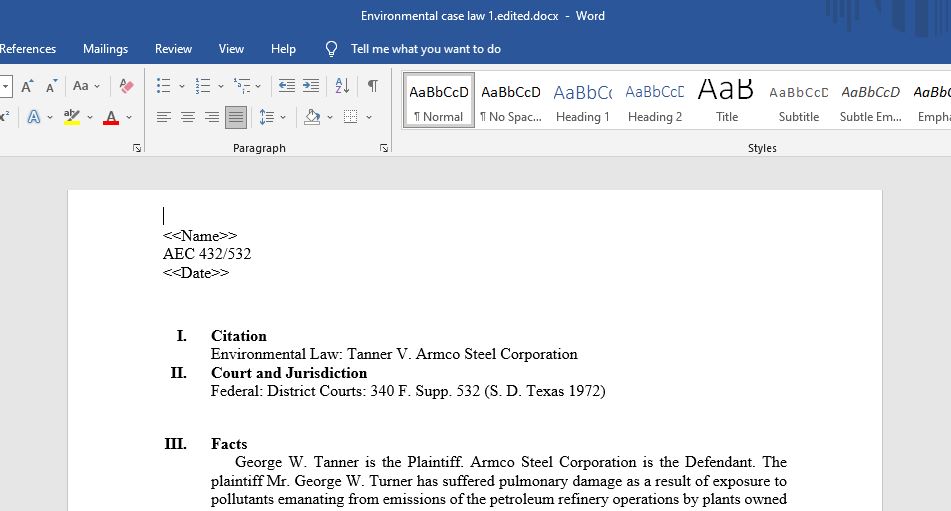Click the AEC 432/532 line

click(x=207, y=254)
